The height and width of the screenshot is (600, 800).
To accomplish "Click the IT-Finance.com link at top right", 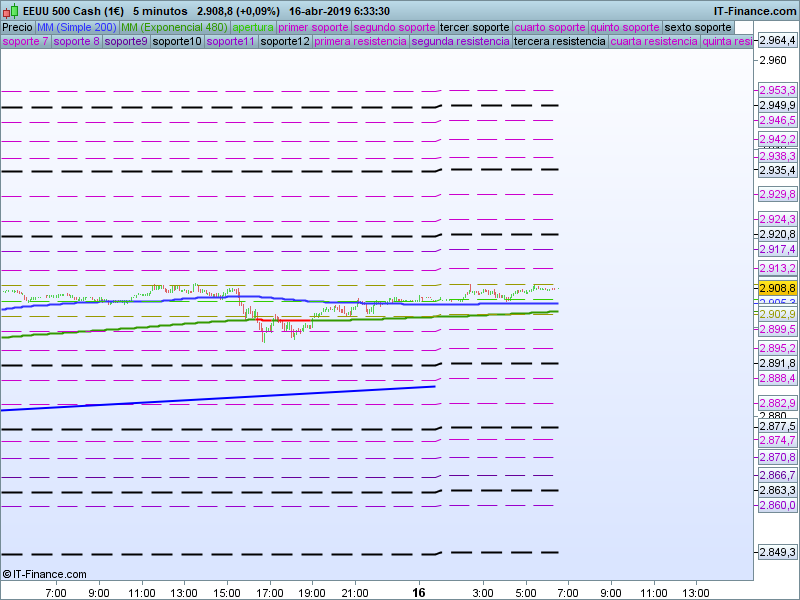I will pos(755,11).
